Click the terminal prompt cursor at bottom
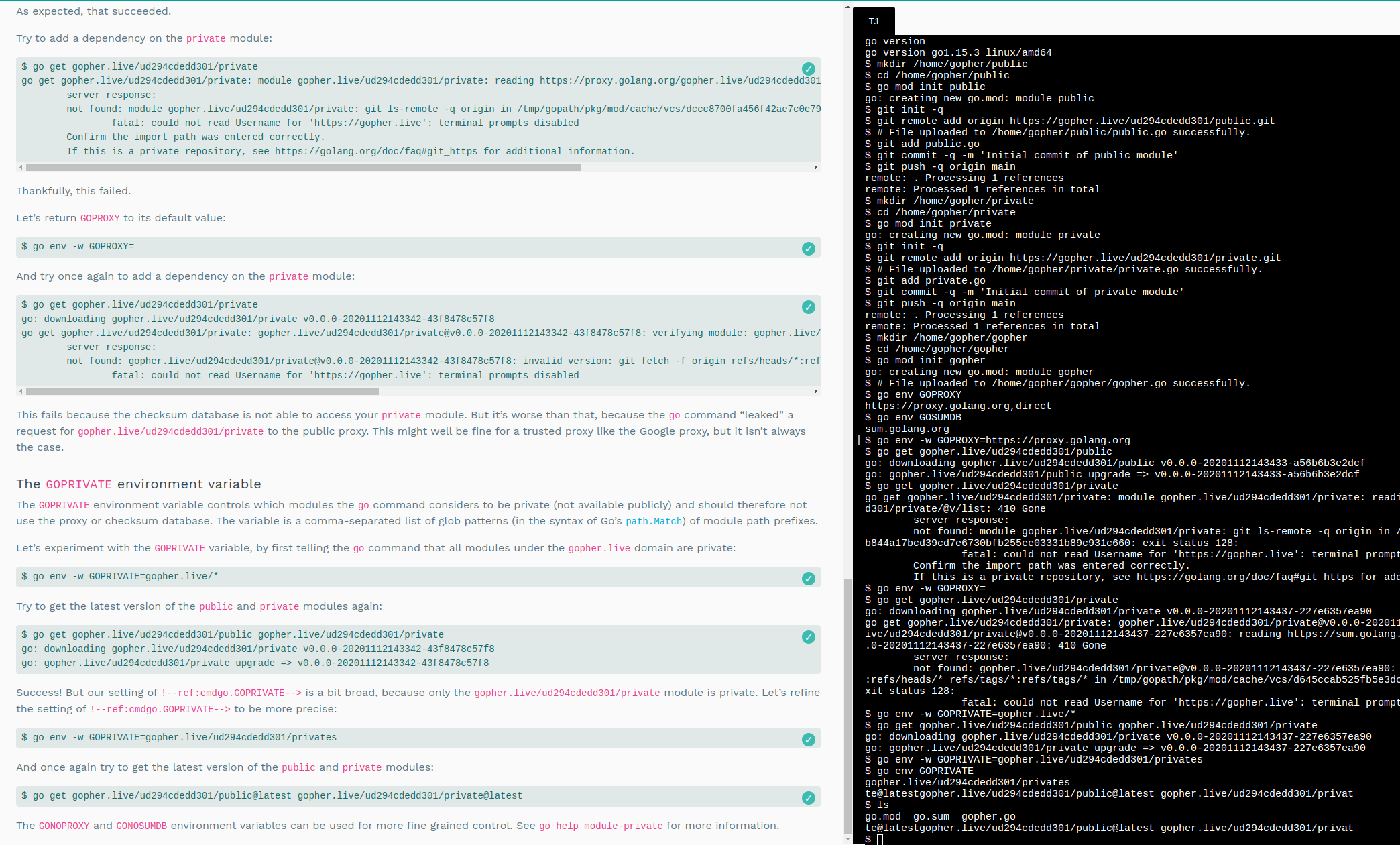 pos(880,839)
